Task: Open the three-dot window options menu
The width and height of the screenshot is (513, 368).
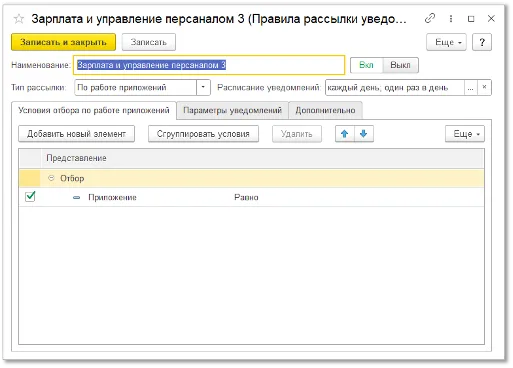Action: pos(451,19)
